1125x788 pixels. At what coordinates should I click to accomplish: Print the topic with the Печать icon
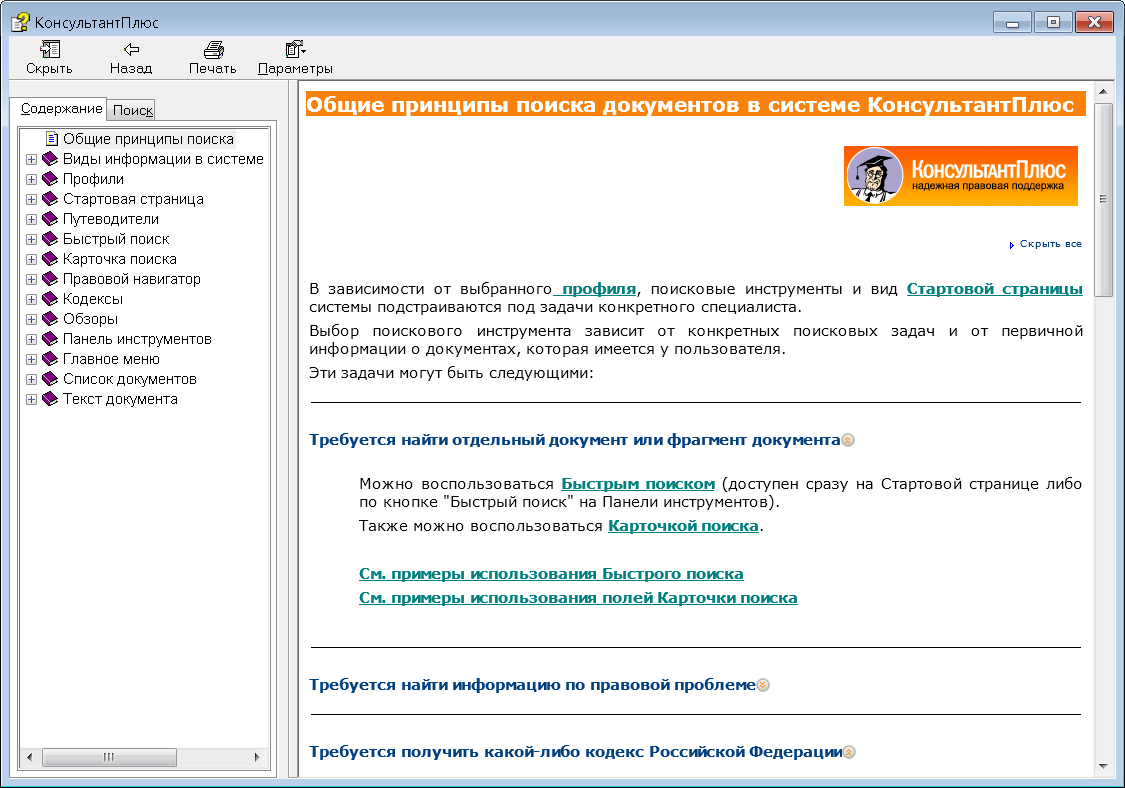point(213,50)
